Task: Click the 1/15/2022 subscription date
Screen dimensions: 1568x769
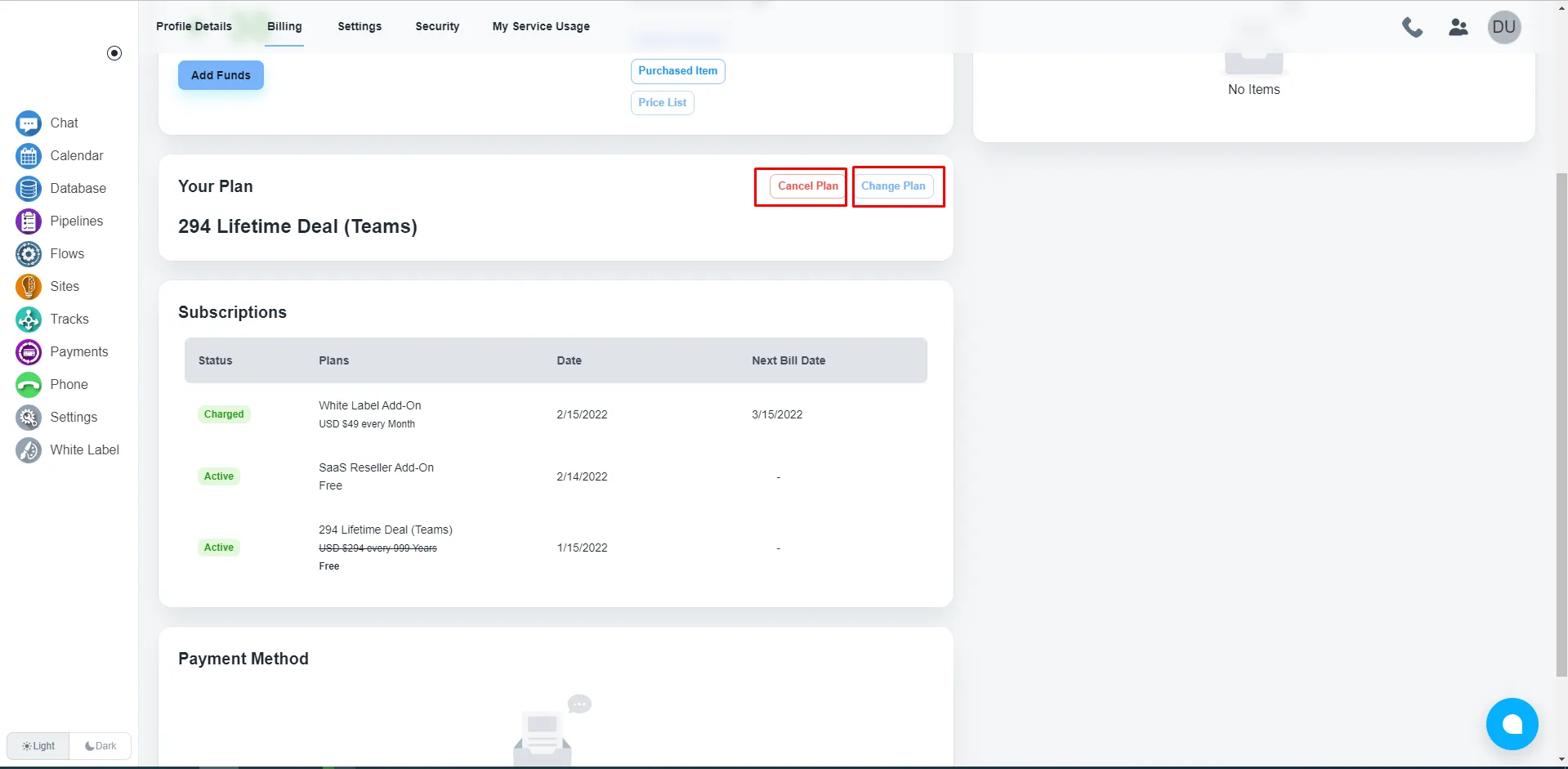Action: point(582,548)
